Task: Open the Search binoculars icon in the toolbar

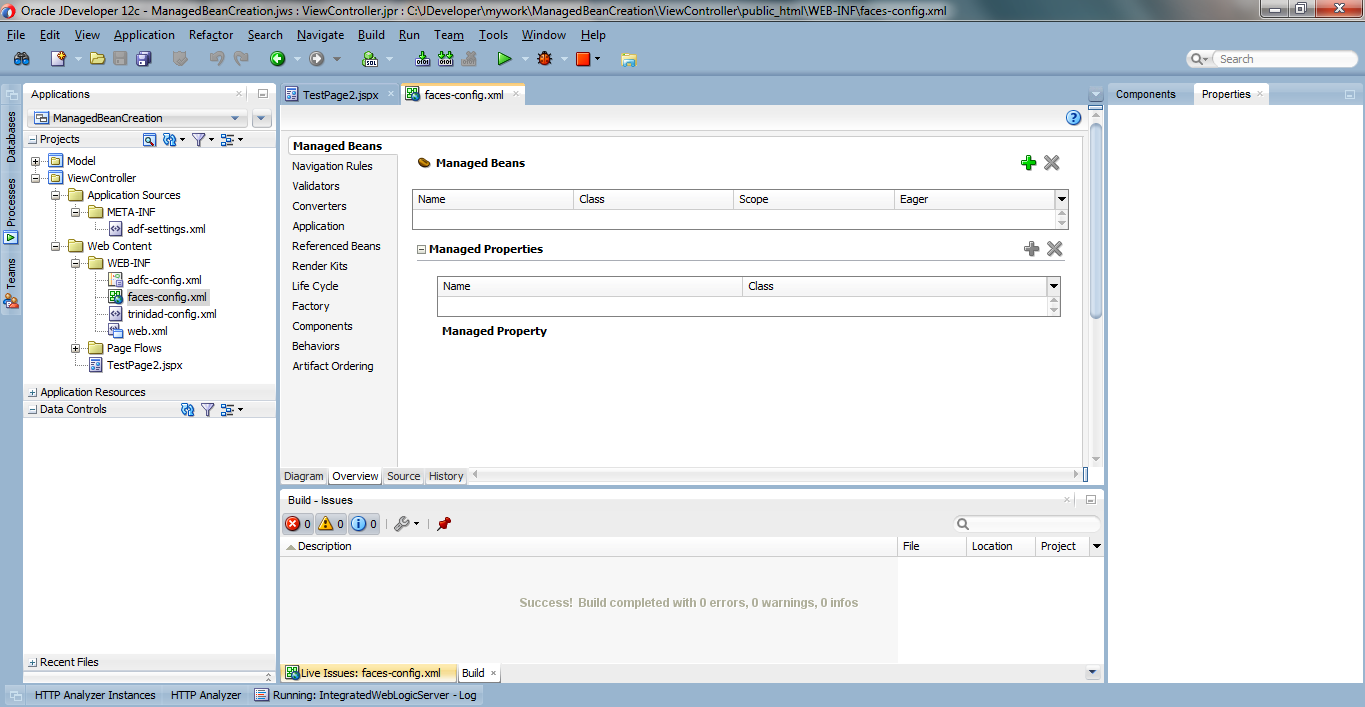Action: pyautogui.click(x=20, y=58)
